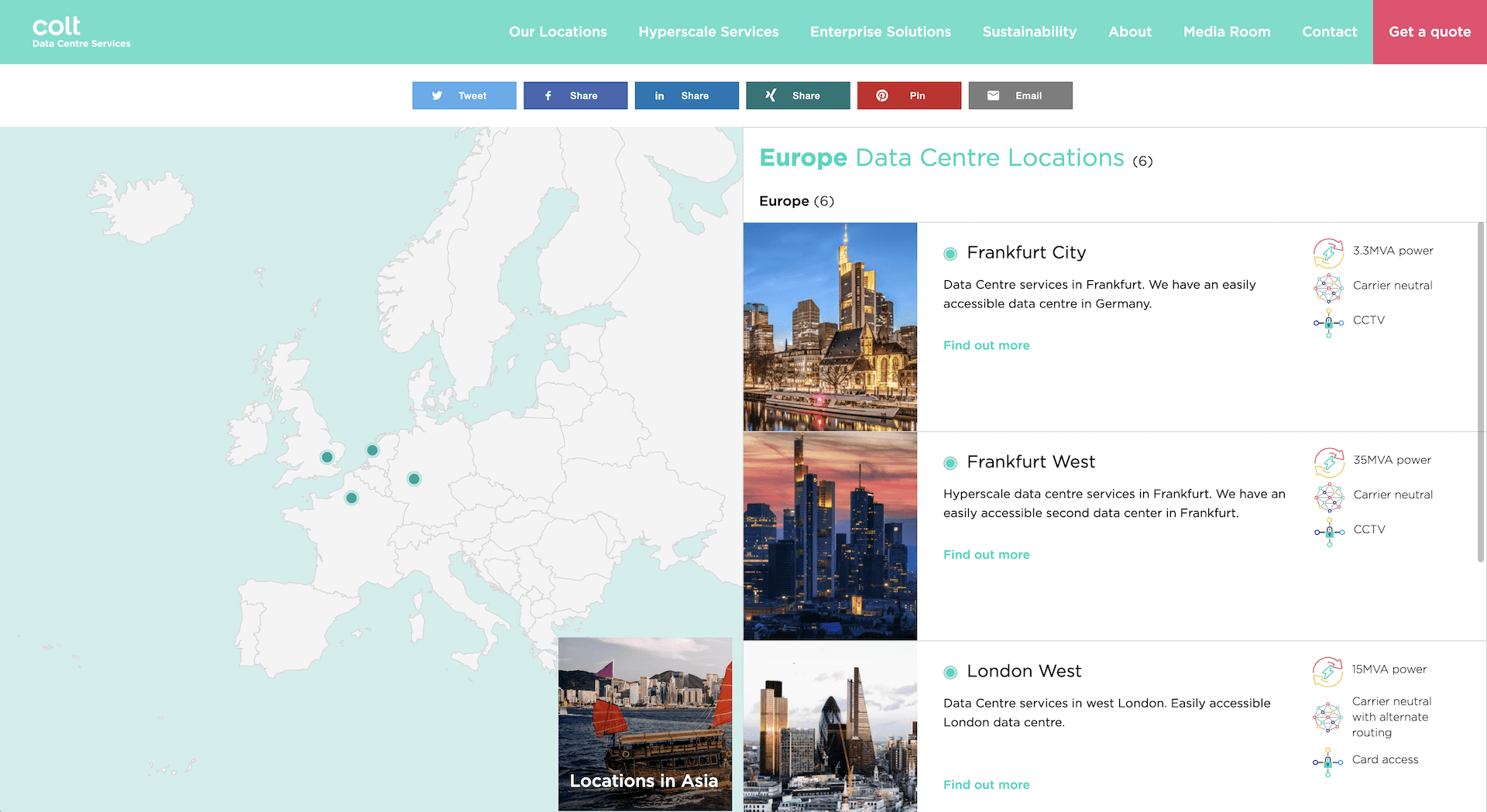Select the London map marker

328,457
